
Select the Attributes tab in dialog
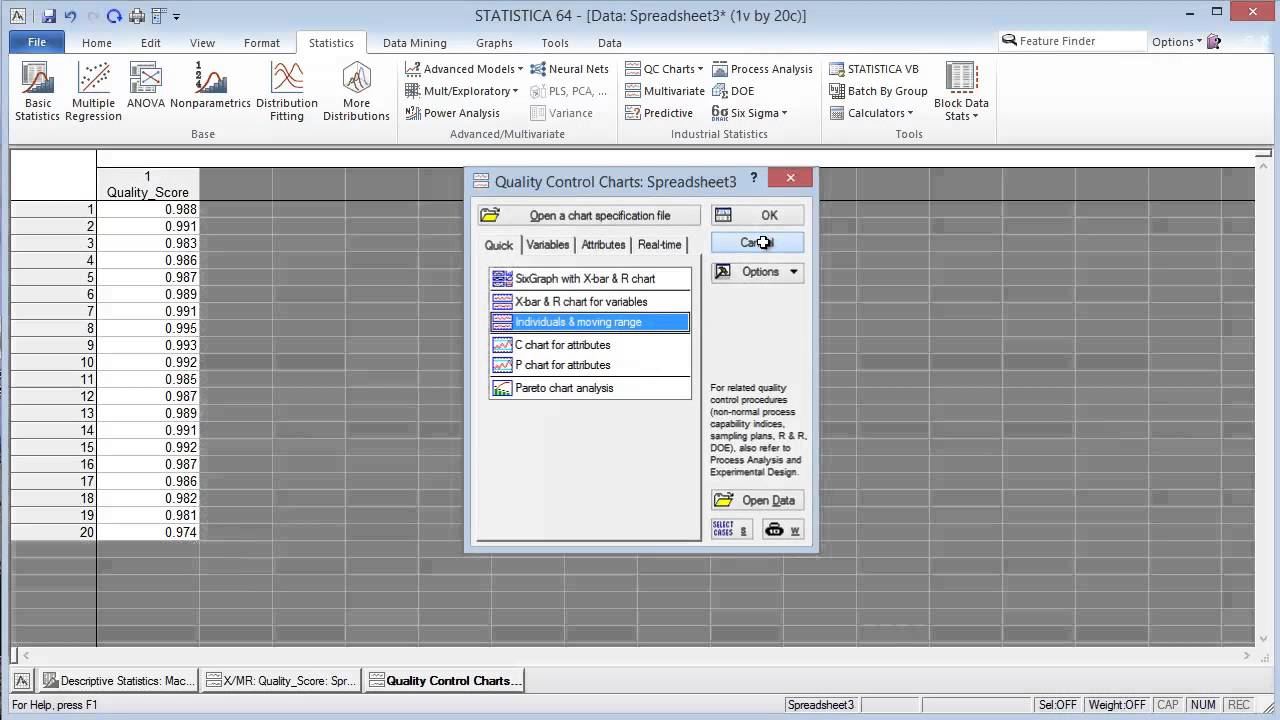(604, 245)
